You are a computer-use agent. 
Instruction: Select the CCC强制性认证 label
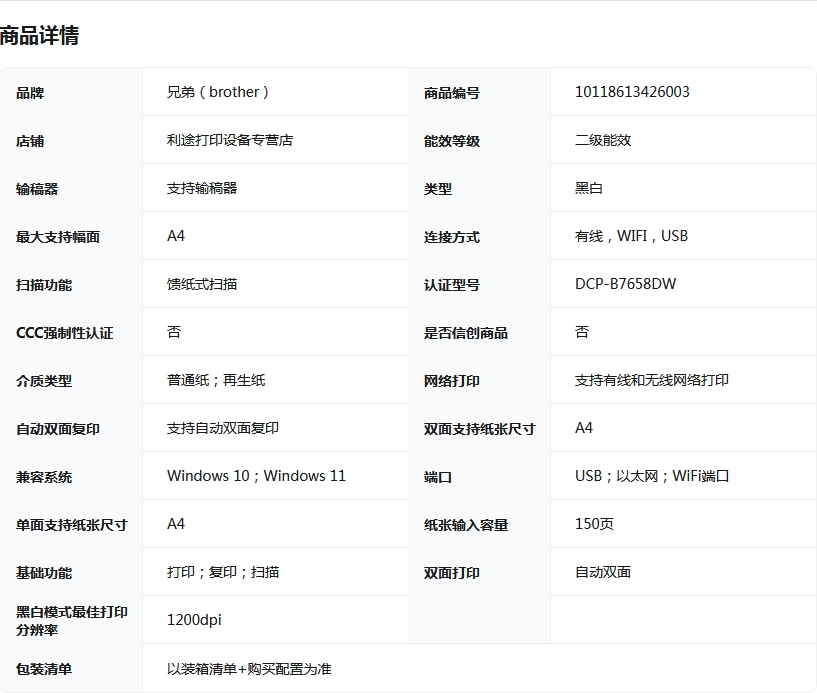tap(65, 332)
